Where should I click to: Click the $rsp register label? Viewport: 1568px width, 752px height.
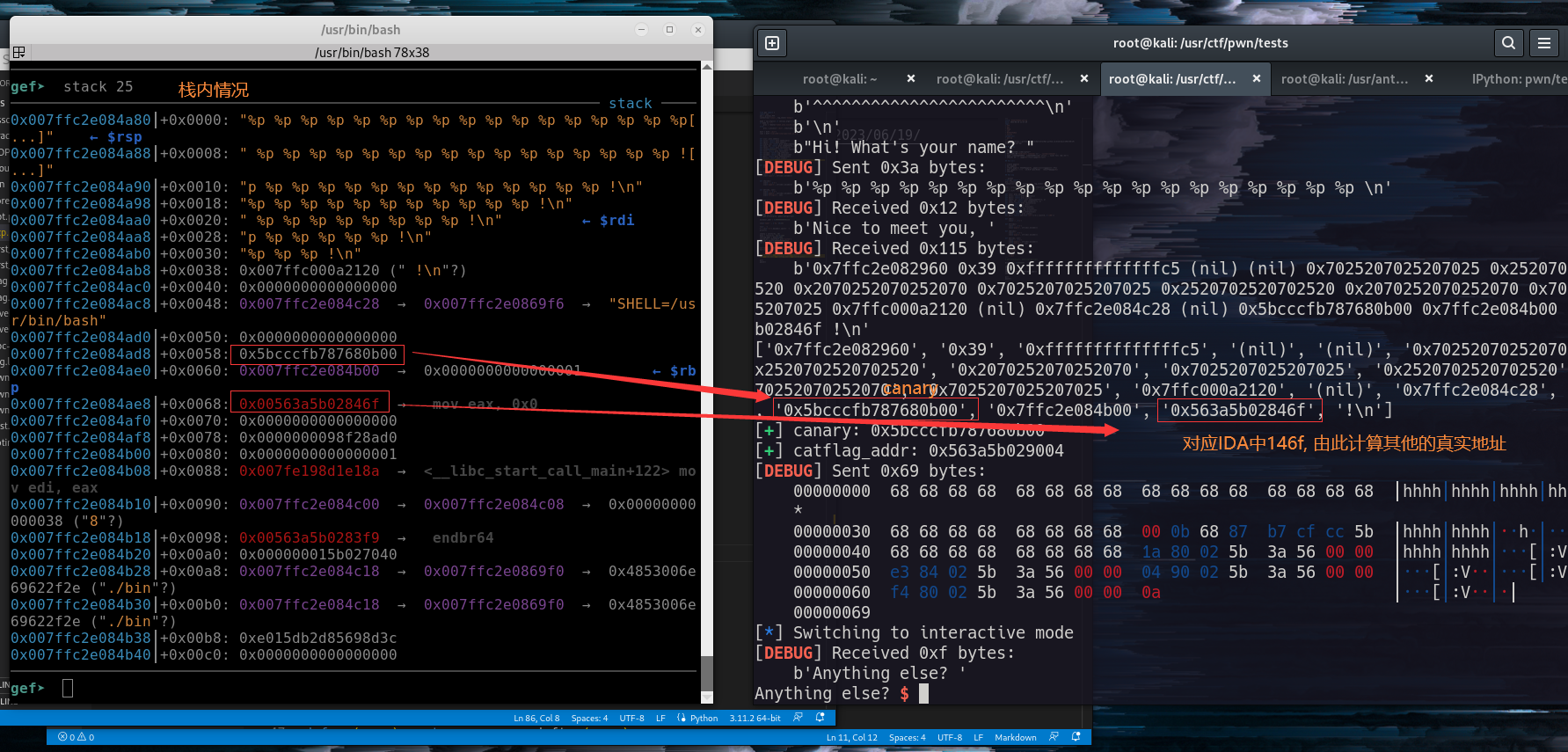point(124,137)
